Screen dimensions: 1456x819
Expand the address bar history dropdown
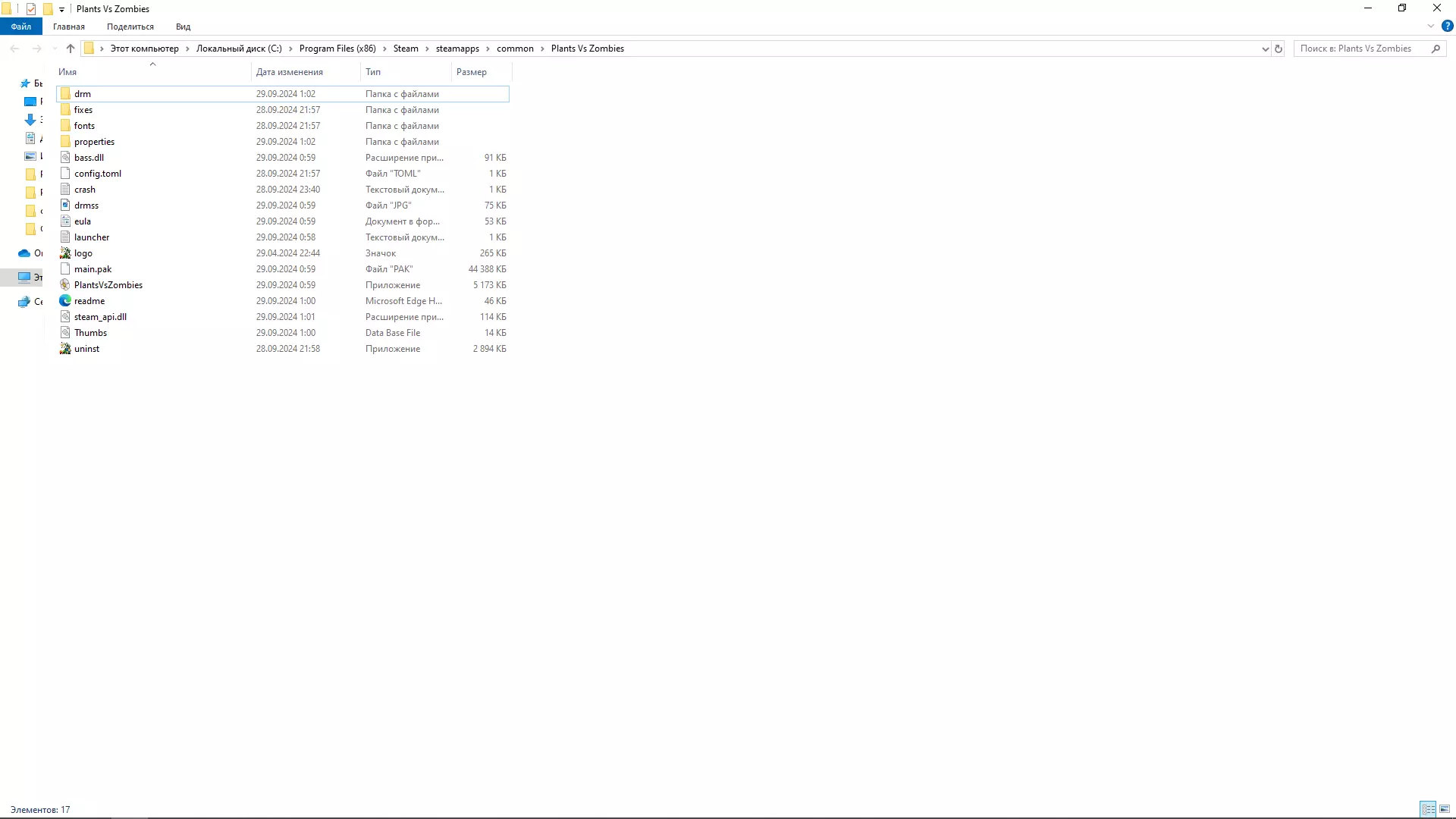(1265, 49)
